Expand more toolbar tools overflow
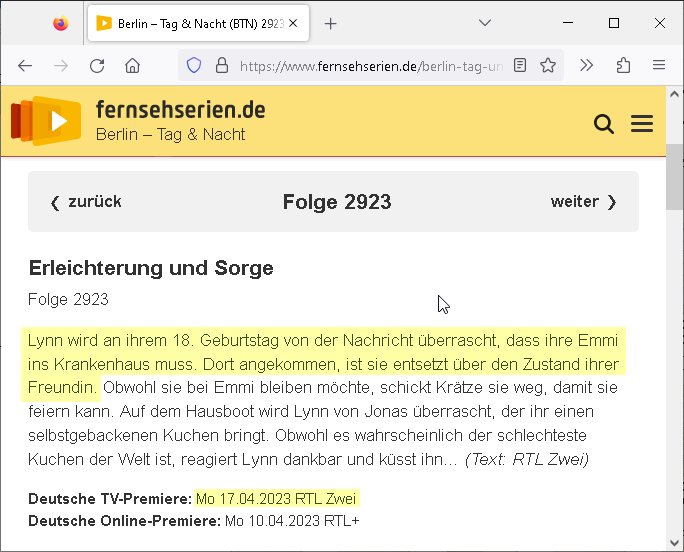 pyautogui.click(x=587, y=65)
